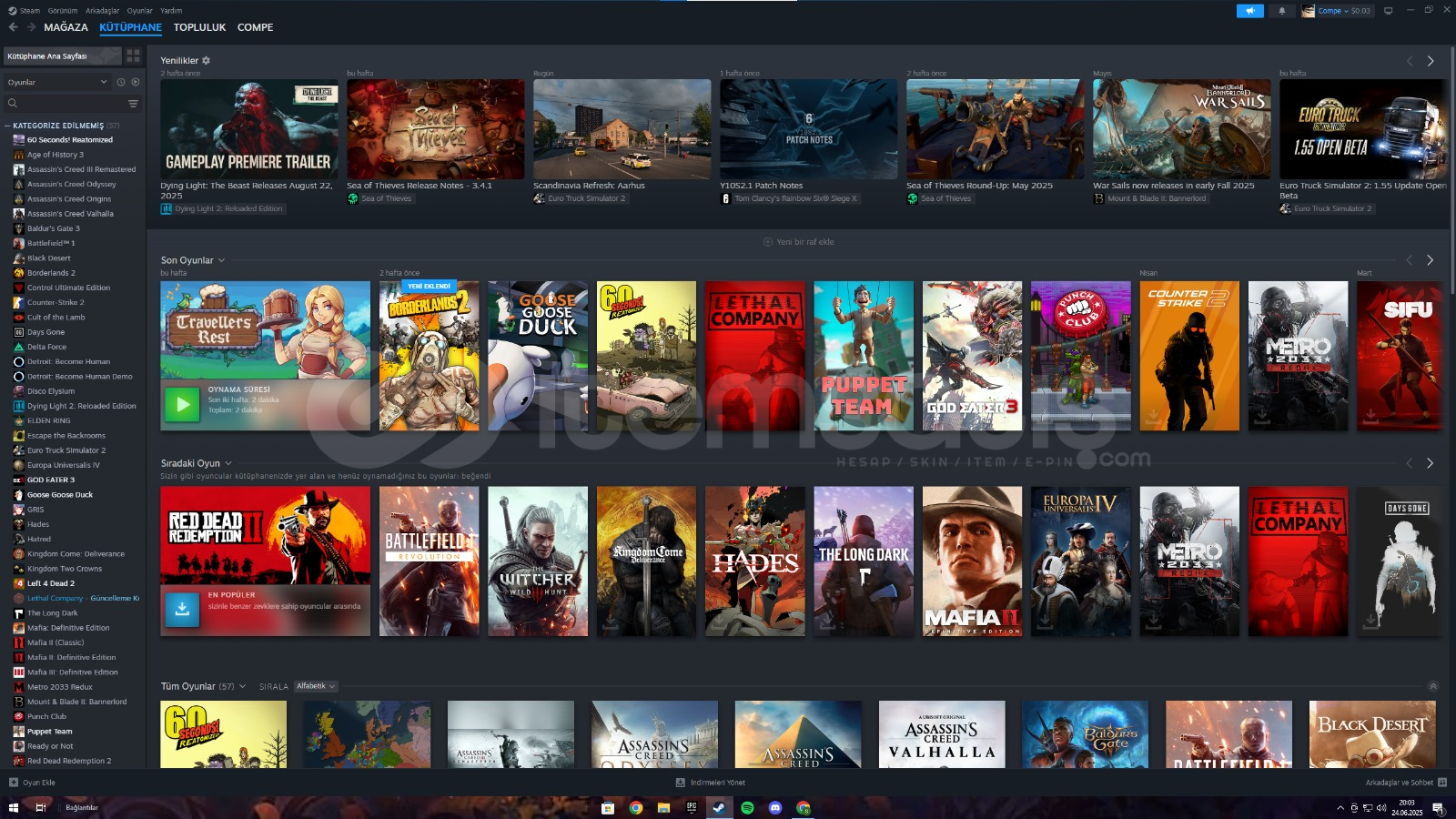1456x819 pixels.
Task: Open War Sails news article
Action: coord(1181,129)
